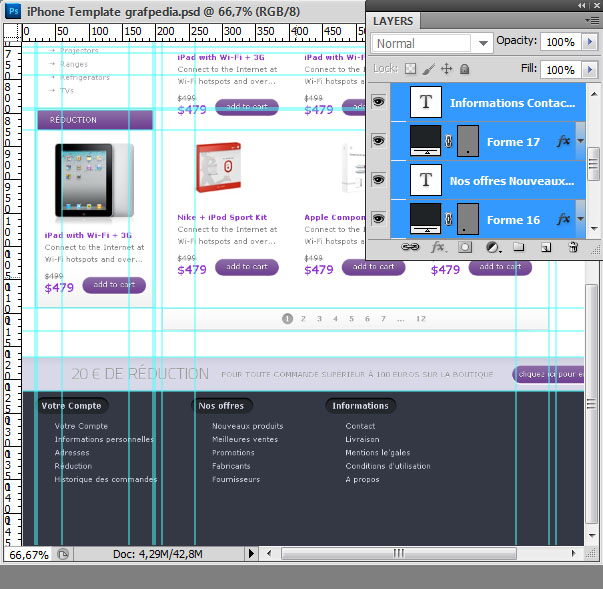603x589 pixels.
Task: Add a layer mask
Action: click(465, 247)
